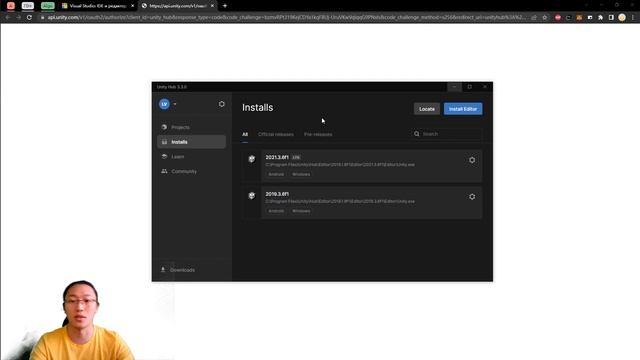Image resolution: width=640 pixels, height=360 pixels.
Task: Switch to the All tab
Action: point(245,134)
